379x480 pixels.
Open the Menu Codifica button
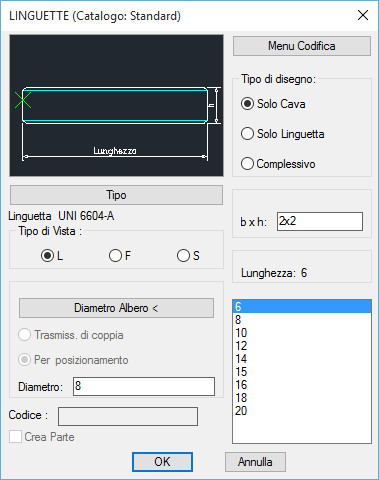tap(302, 46)
